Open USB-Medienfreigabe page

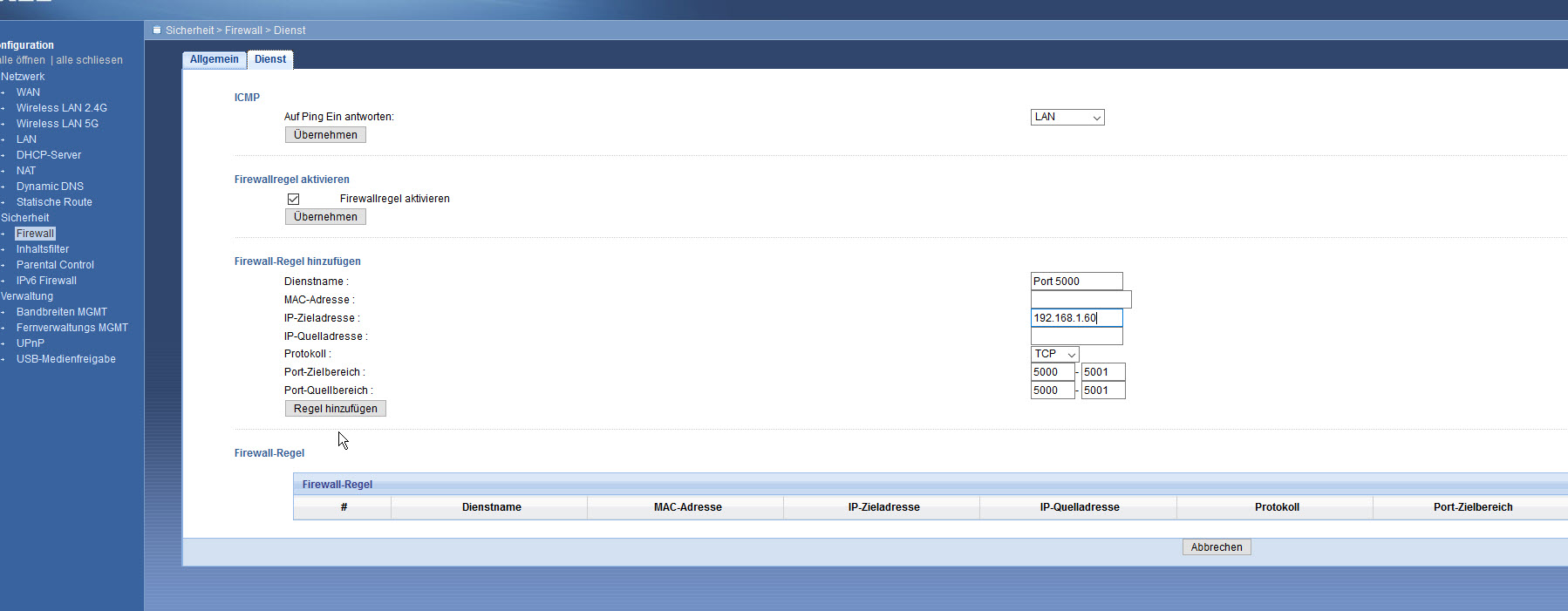[66, 359]
